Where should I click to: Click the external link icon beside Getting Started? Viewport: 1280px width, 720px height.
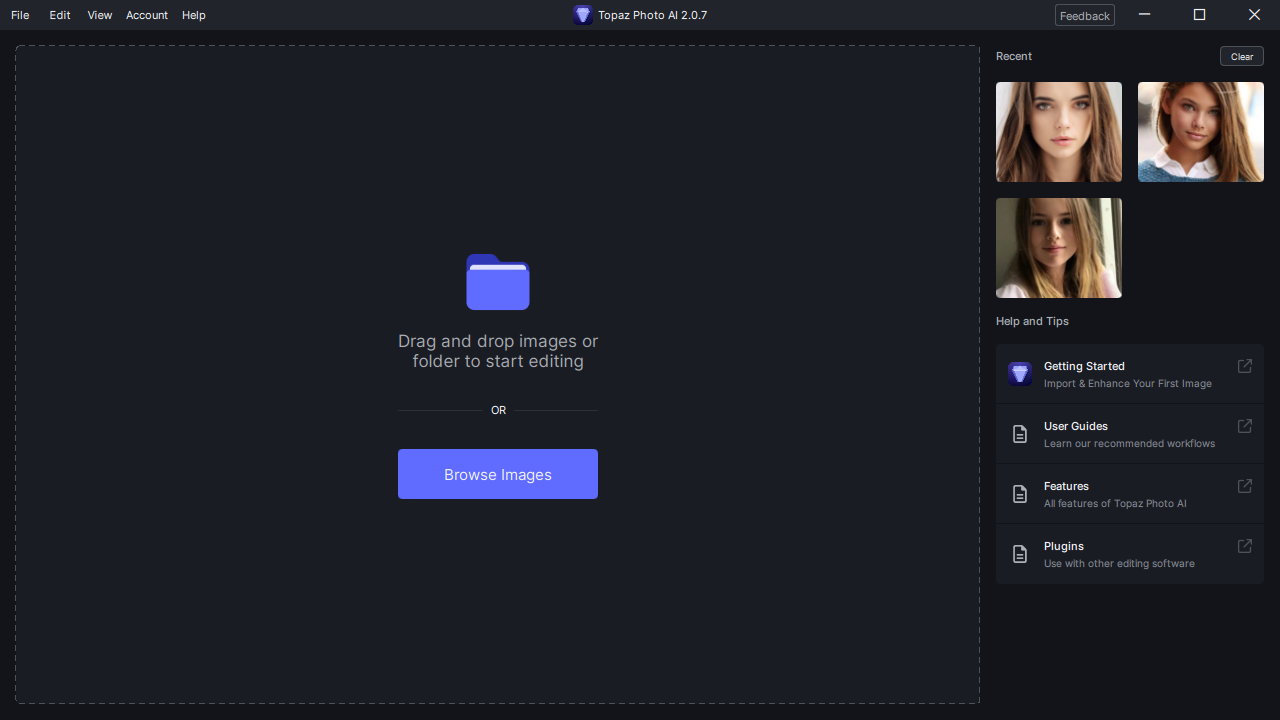(1244, 366)
